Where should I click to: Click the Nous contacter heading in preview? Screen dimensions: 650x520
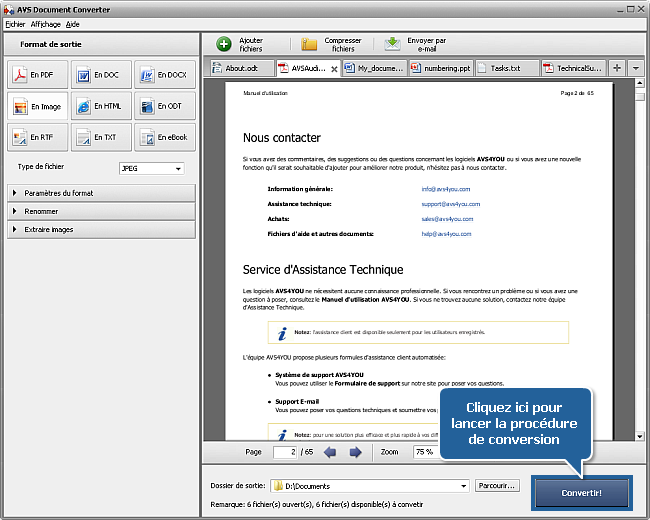tap(282, 138)
